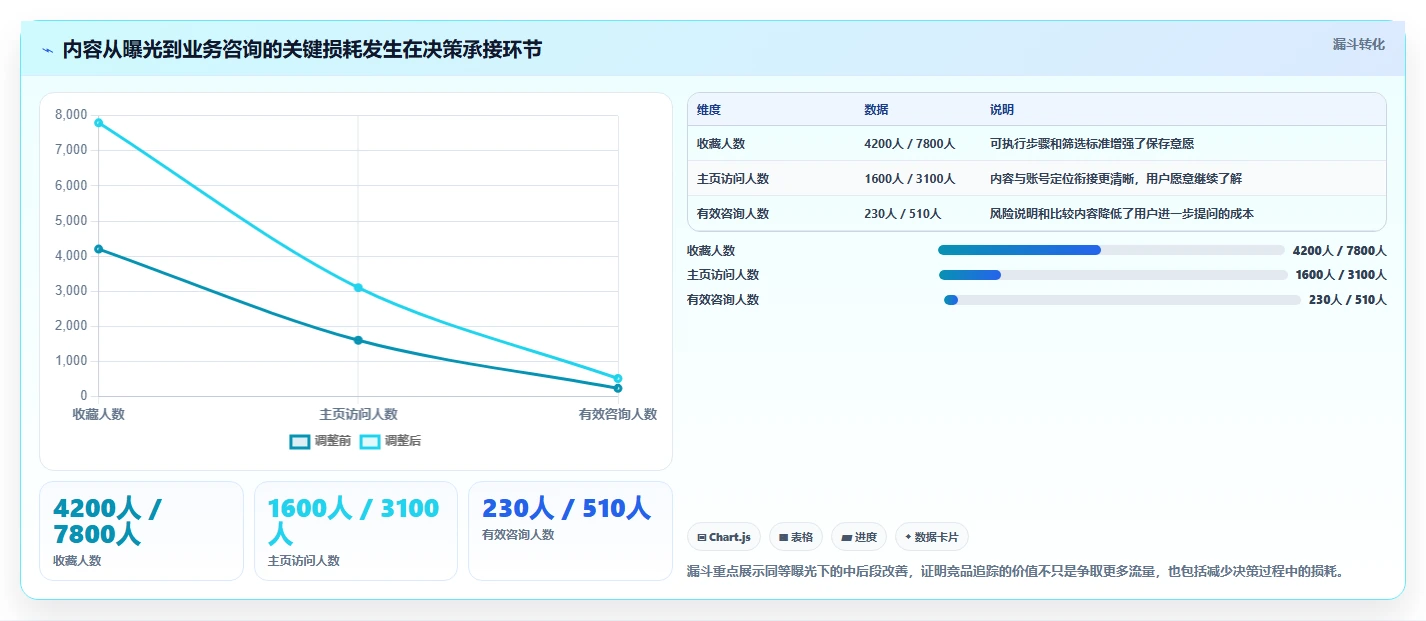Click table cell 4200人 / 7800人
Viewport: 1426px width, 621px height.
click(x=910, y=144)
